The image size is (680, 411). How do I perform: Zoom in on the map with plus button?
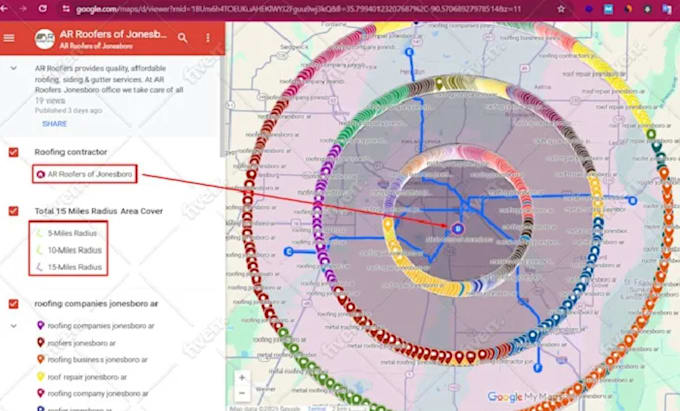tap(242, 378)
